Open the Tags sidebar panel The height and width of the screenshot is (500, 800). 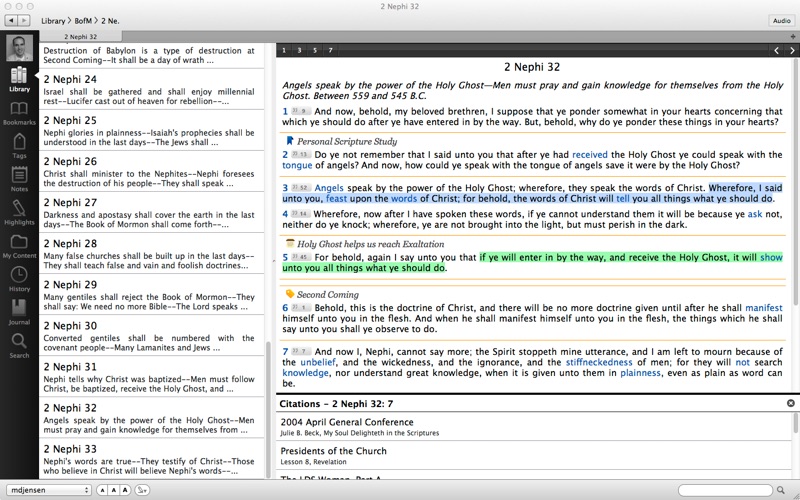[18, 146]
